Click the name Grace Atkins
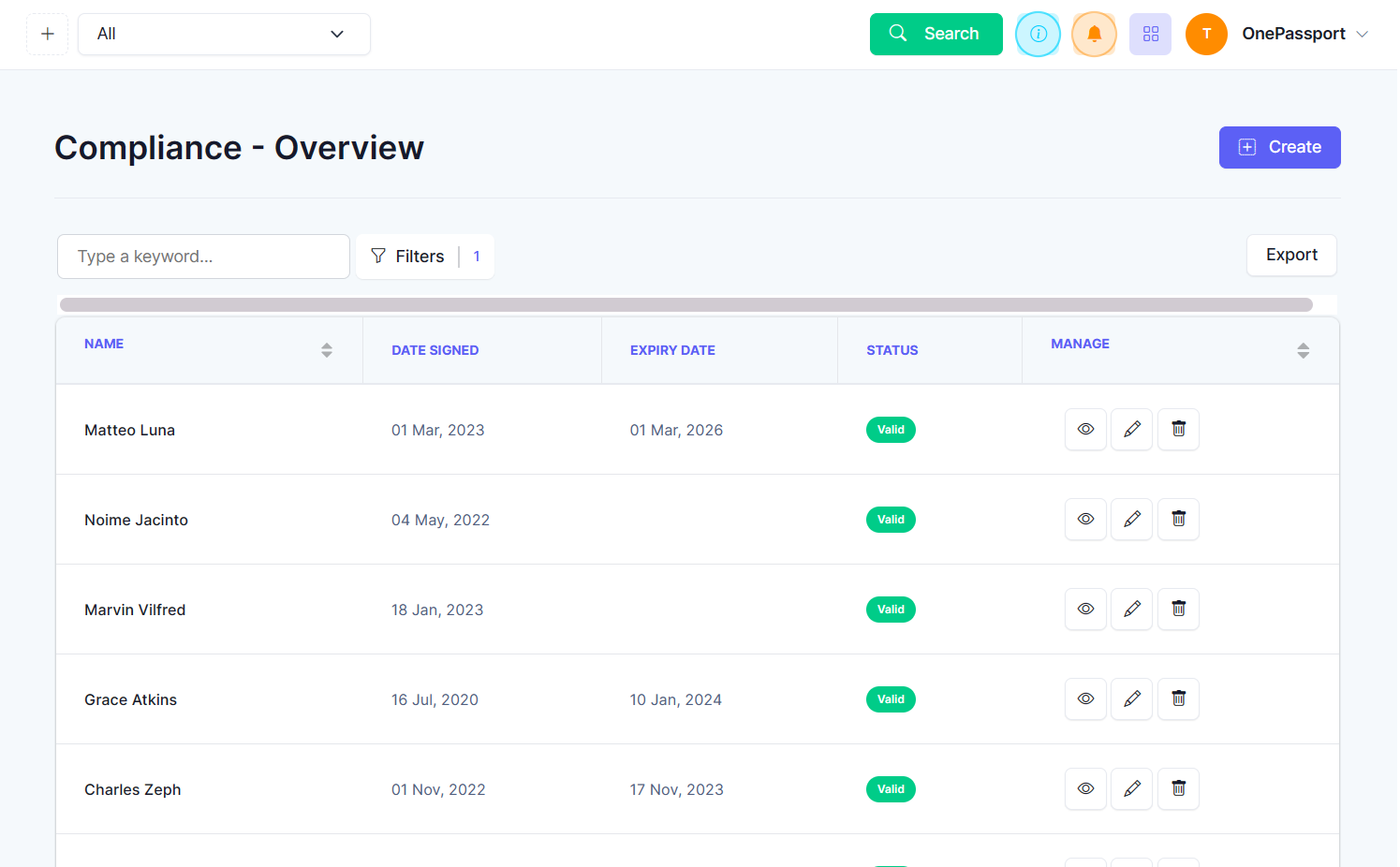The image size is (1400, 867). (130, 700)
